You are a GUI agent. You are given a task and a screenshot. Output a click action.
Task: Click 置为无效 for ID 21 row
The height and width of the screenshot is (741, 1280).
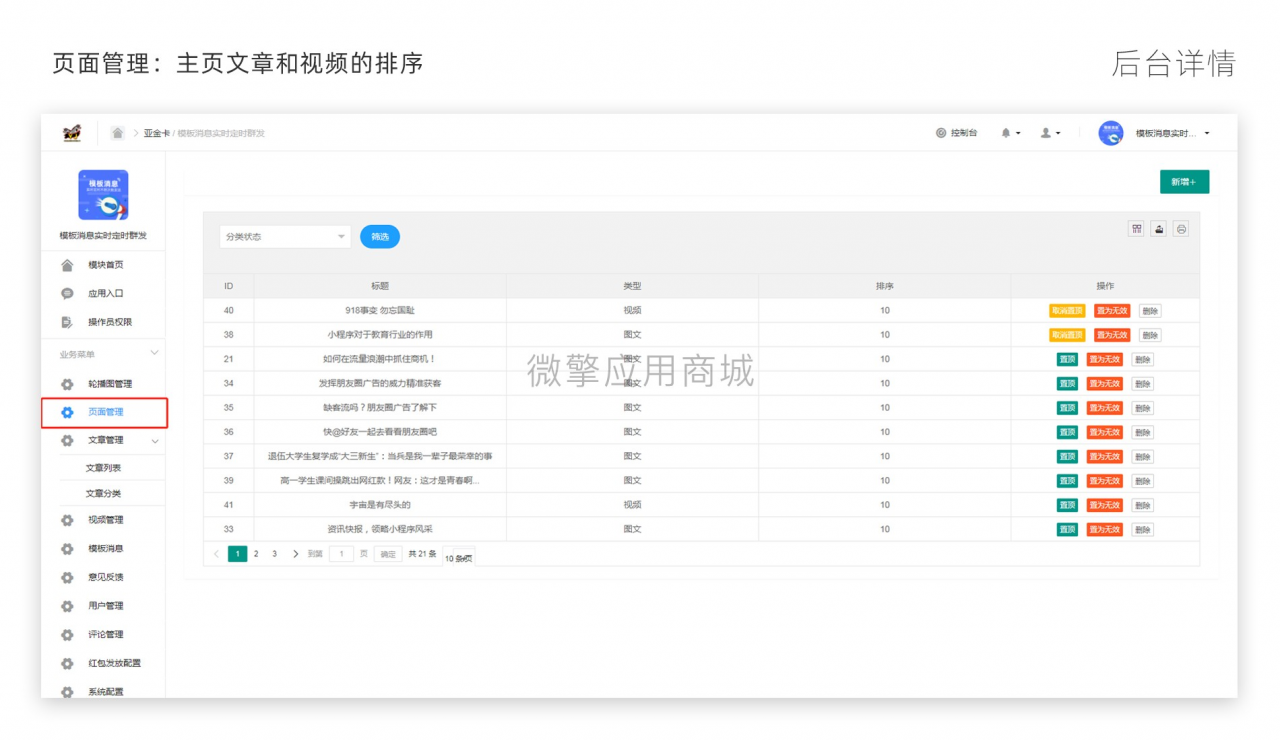(x=1105, y=360)
